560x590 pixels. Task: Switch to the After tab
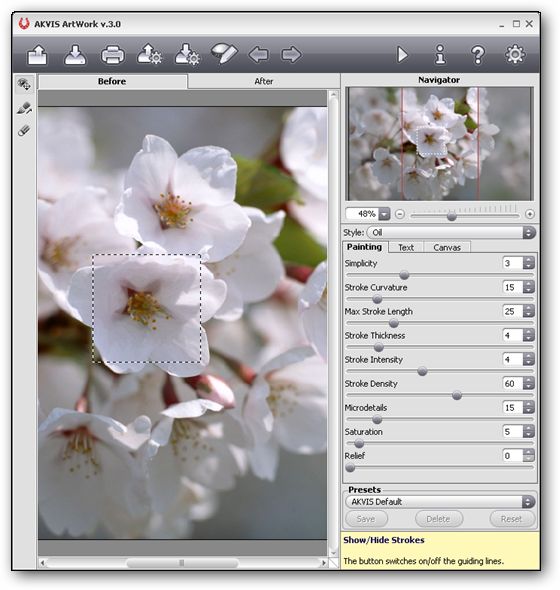pyautogui.click(x=263, y=81)
